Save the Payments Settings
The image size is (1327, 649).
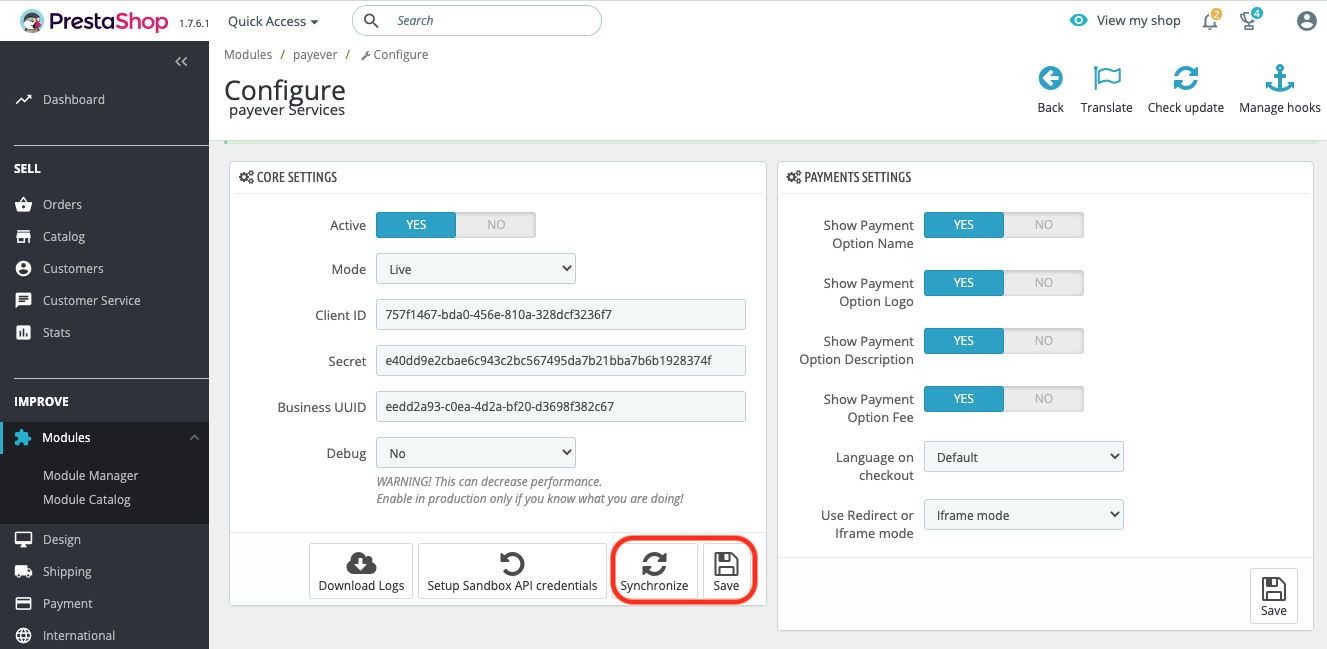coord(1274,596)
